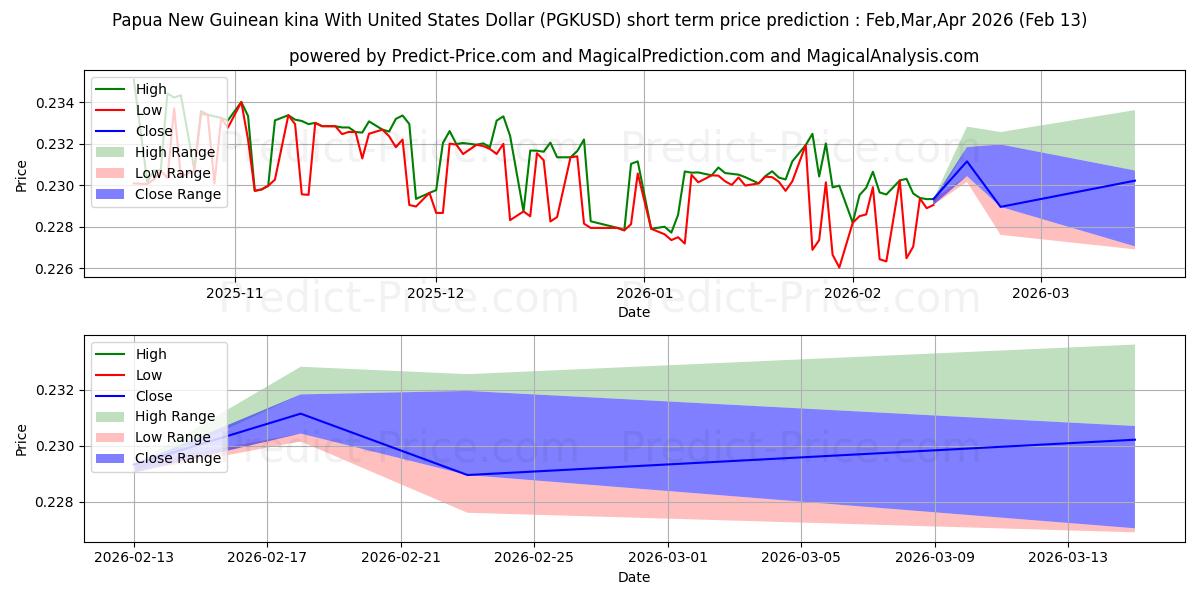Click the Price axis label of bottom chart

pyautogui.click(x=21, y=439)
